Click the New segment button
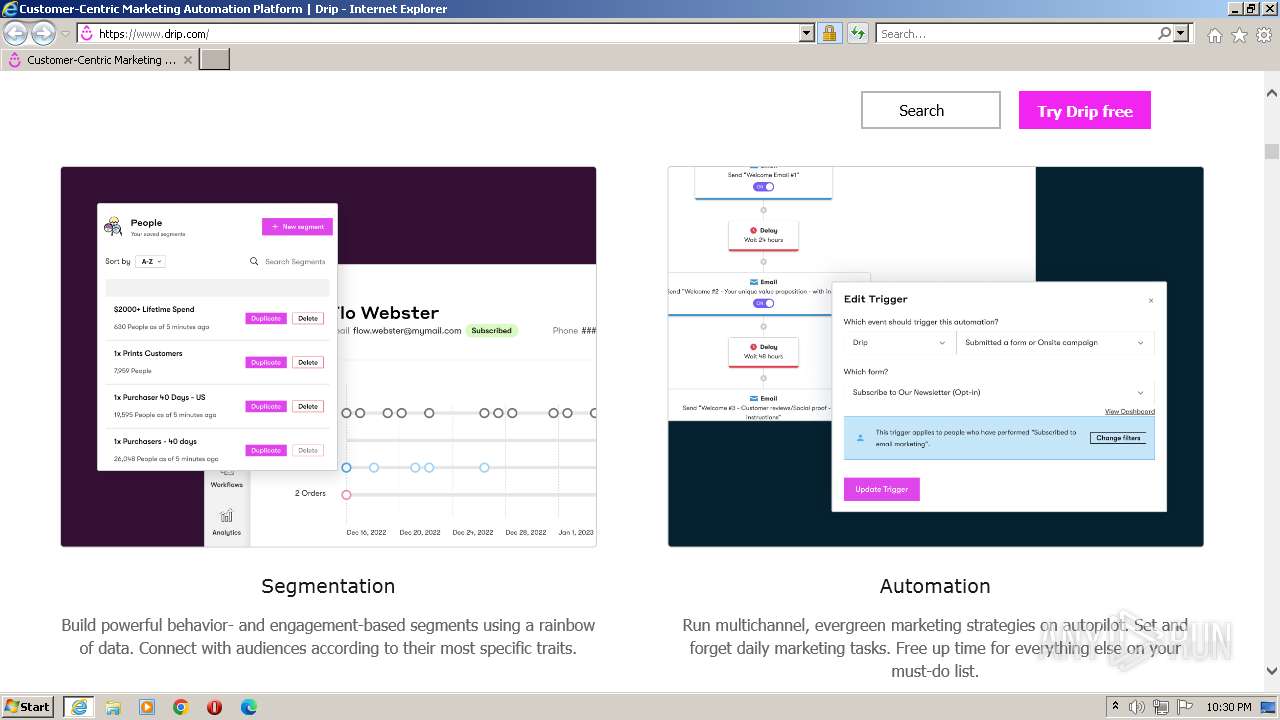 pos(297,227)
